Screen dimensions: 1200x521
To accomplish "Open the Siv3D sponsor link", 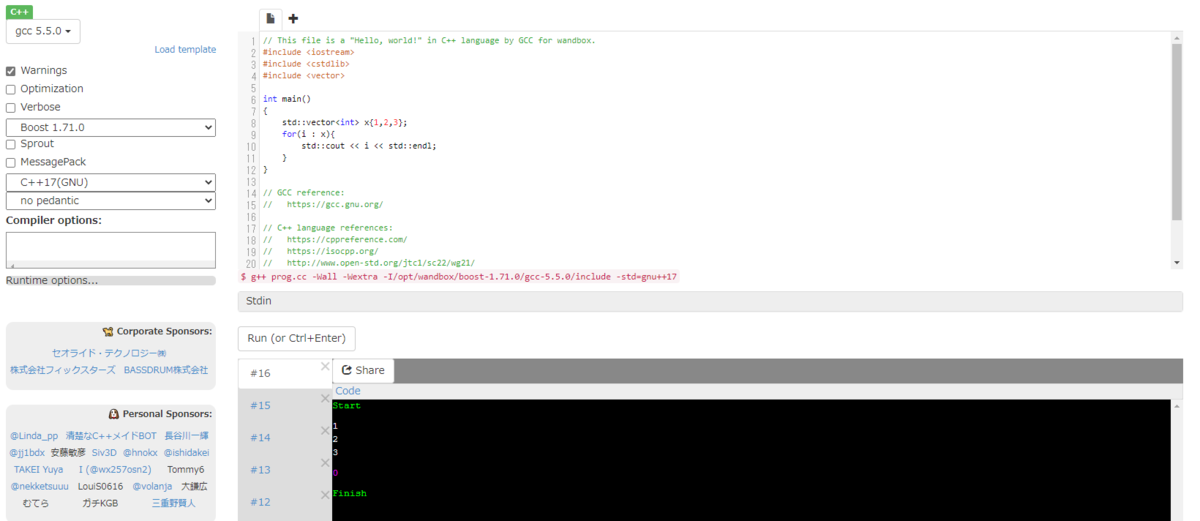I will pyautogui.click(x=104, y=453).
